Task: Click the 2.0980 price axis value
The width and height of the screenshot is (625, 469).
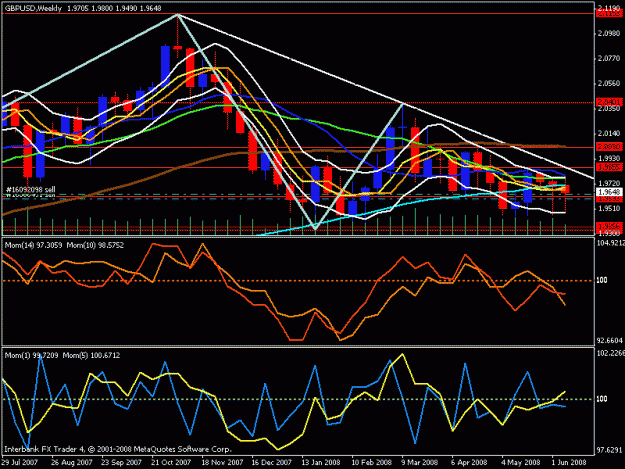Action: [x=609, y=33]
